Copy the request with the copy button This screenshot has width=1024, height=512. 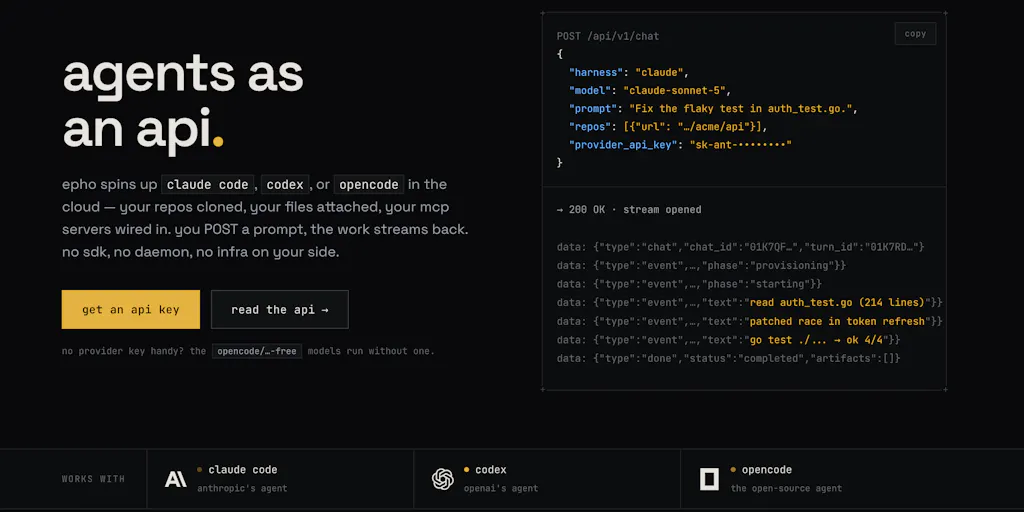click(915, 34)
